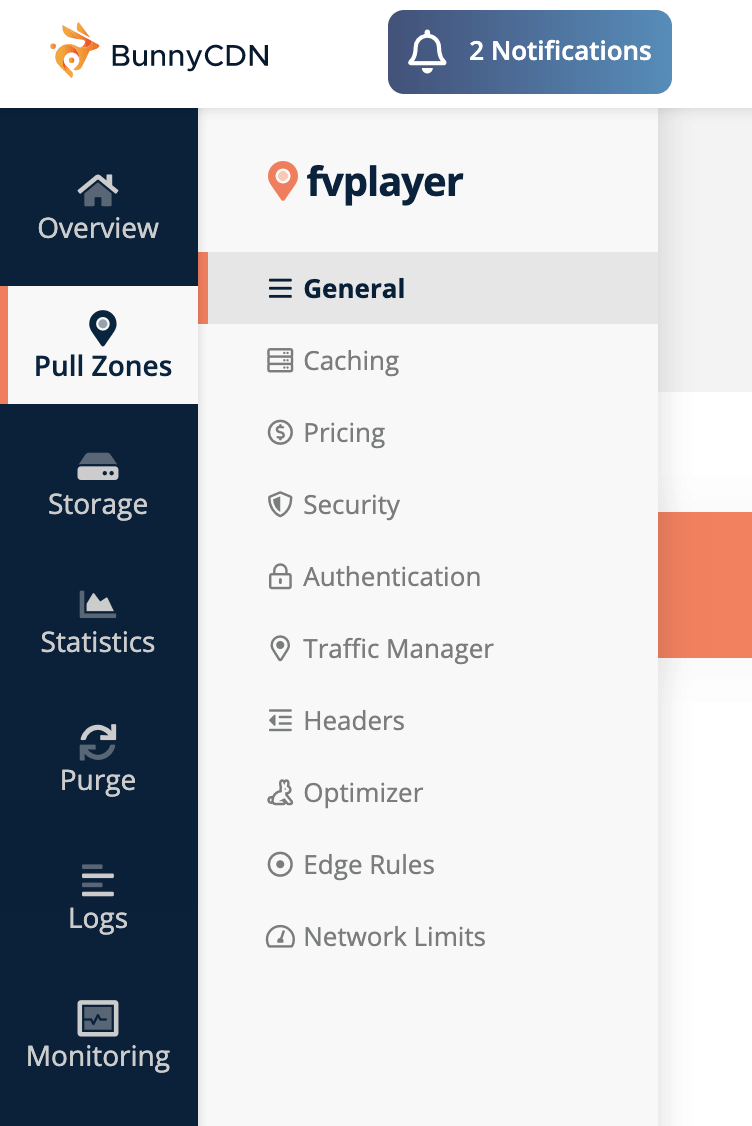Click the Optimizer rabbit icon
Viewport: 752px width, 1126px height.
coord(280,793)
